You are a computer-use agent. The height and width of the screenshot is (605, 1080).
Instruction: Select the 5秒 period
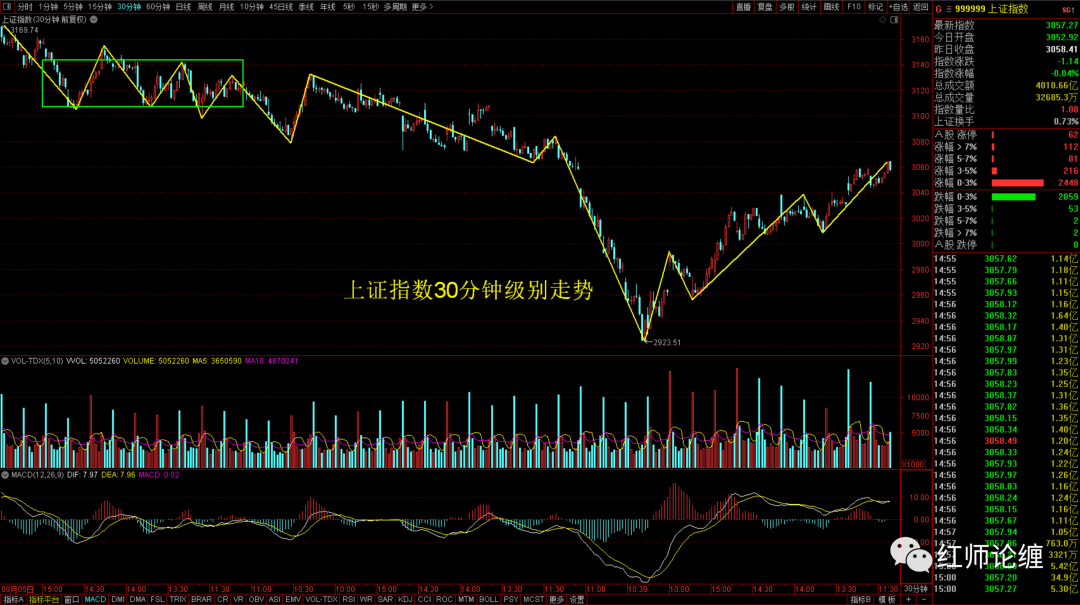349,7
